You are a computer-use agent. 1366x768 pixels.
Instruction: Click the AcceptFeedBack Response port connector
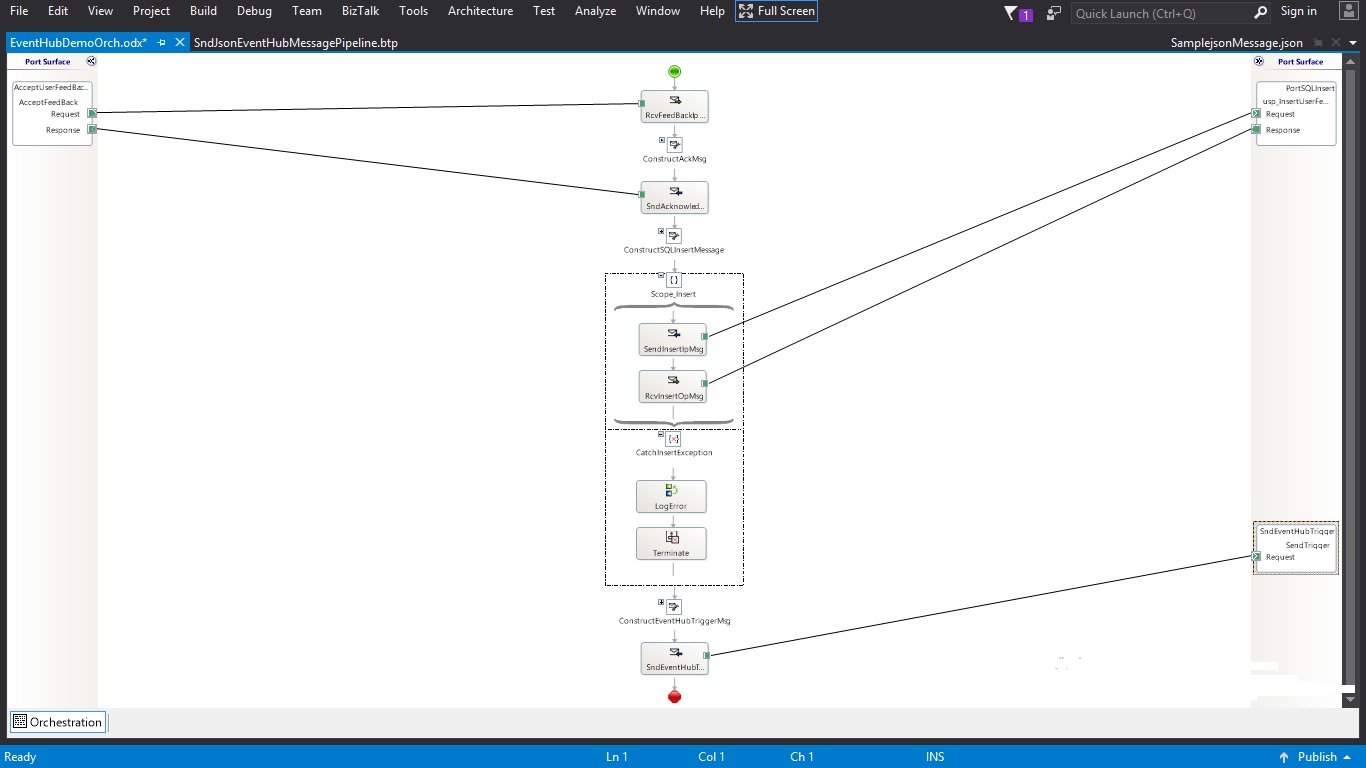(x=92, y=130)
